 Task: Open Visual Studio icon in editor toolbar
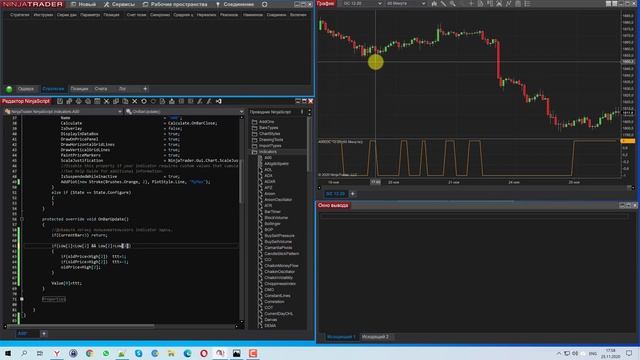coord(218,101)
